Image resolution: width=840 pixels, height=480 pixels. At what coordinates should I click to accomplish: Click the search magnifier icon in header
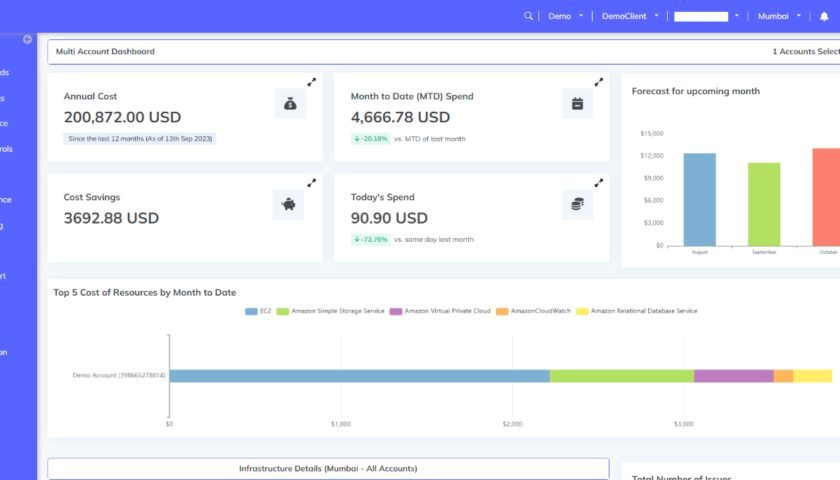point(529,16)
